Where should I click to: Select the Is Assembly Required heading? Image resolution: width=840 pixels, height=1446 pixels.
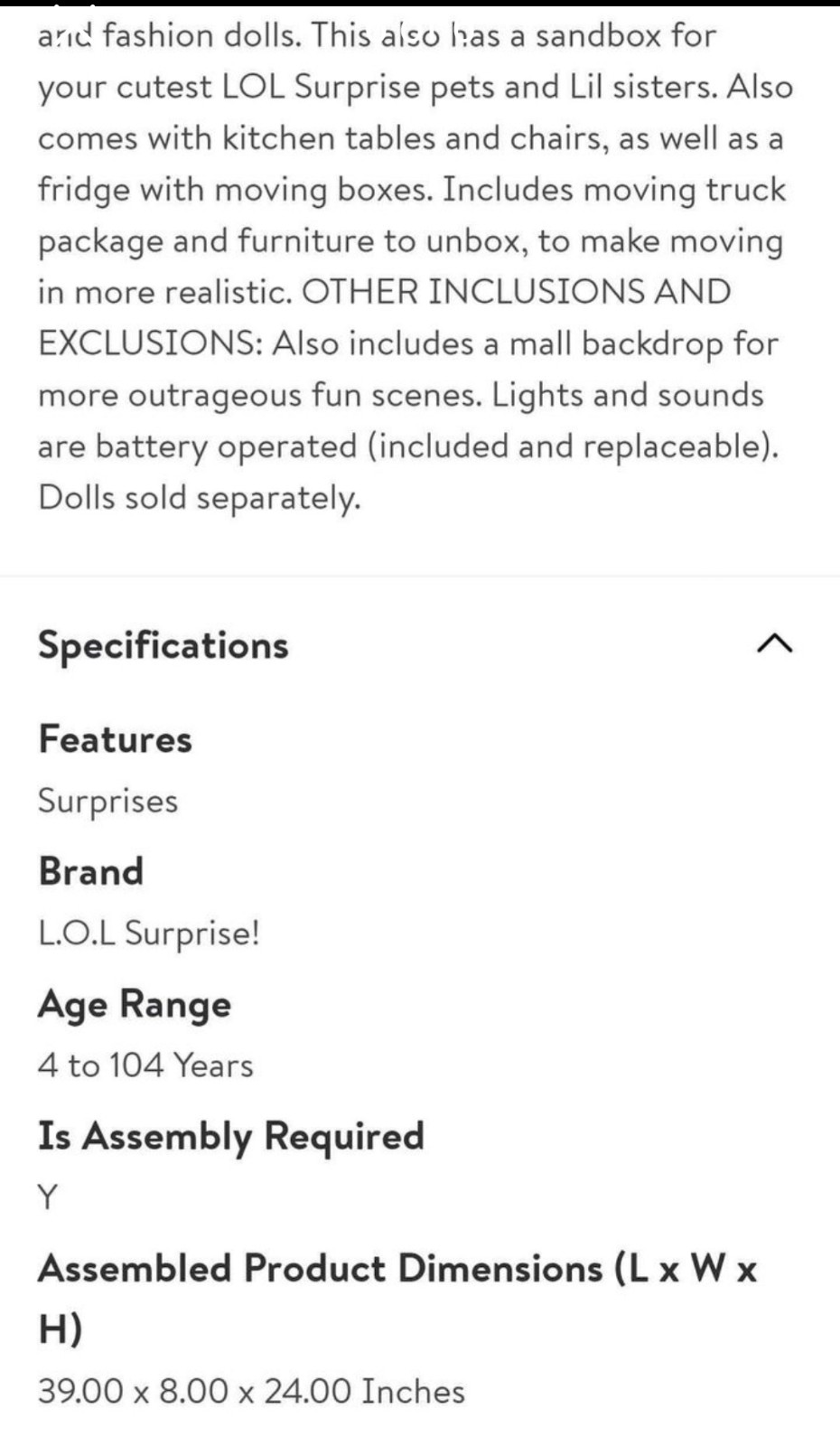[231, 1137]
